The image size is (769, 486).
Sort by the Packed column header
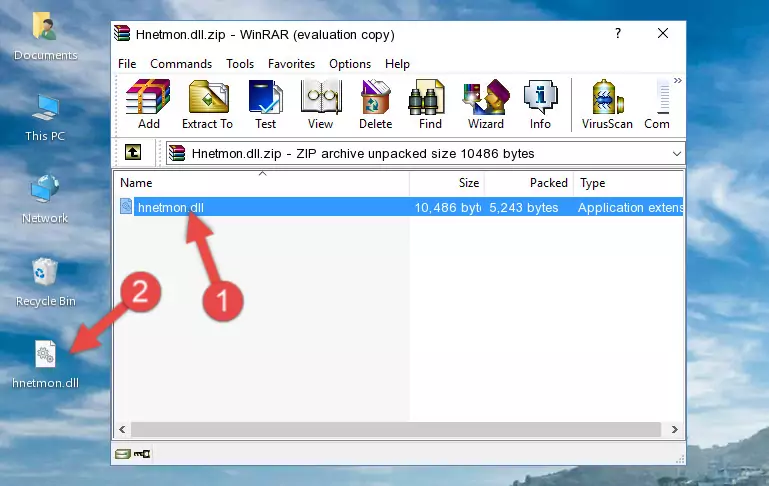529,183
